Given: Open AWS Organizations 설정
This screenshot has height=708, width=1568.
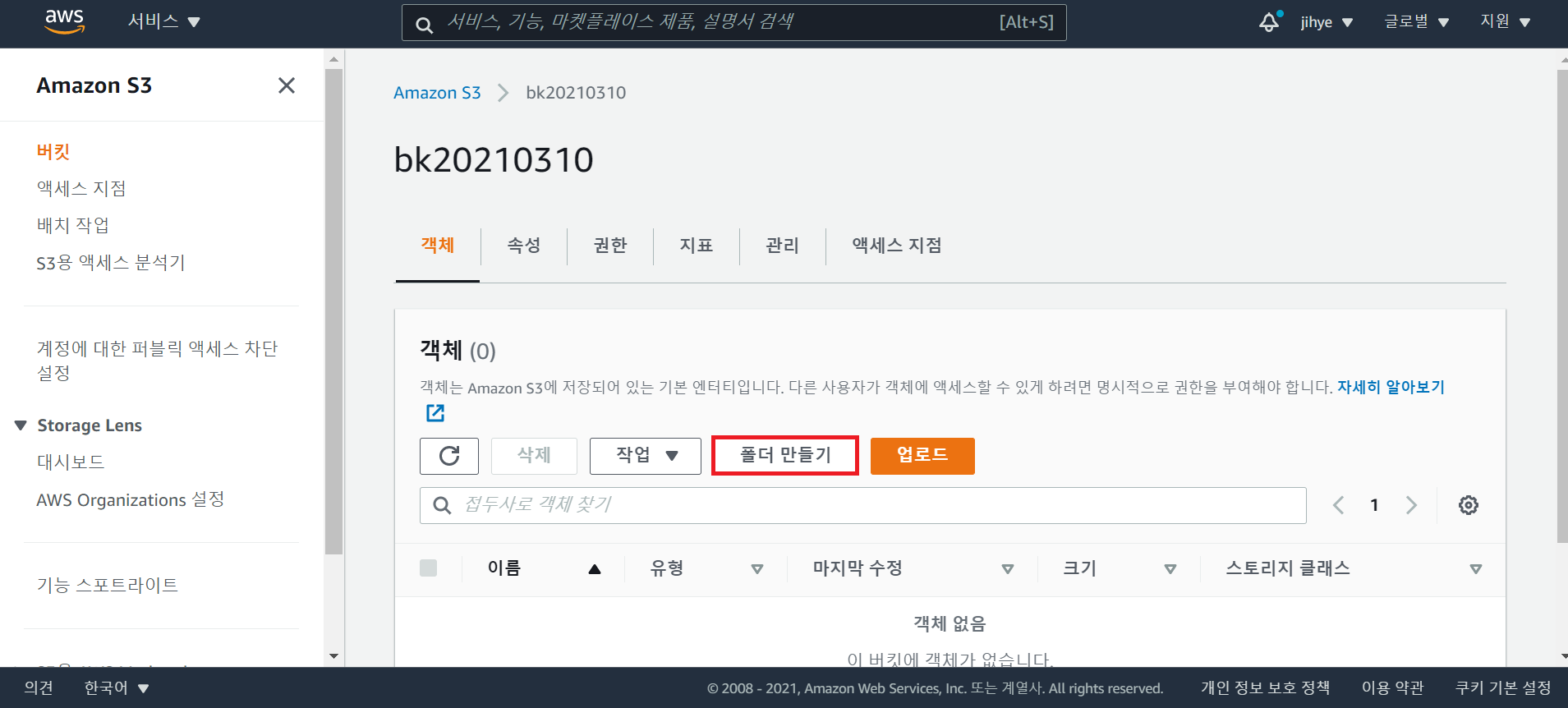Looking at the screenshot, I should click(x=131, y=500).
